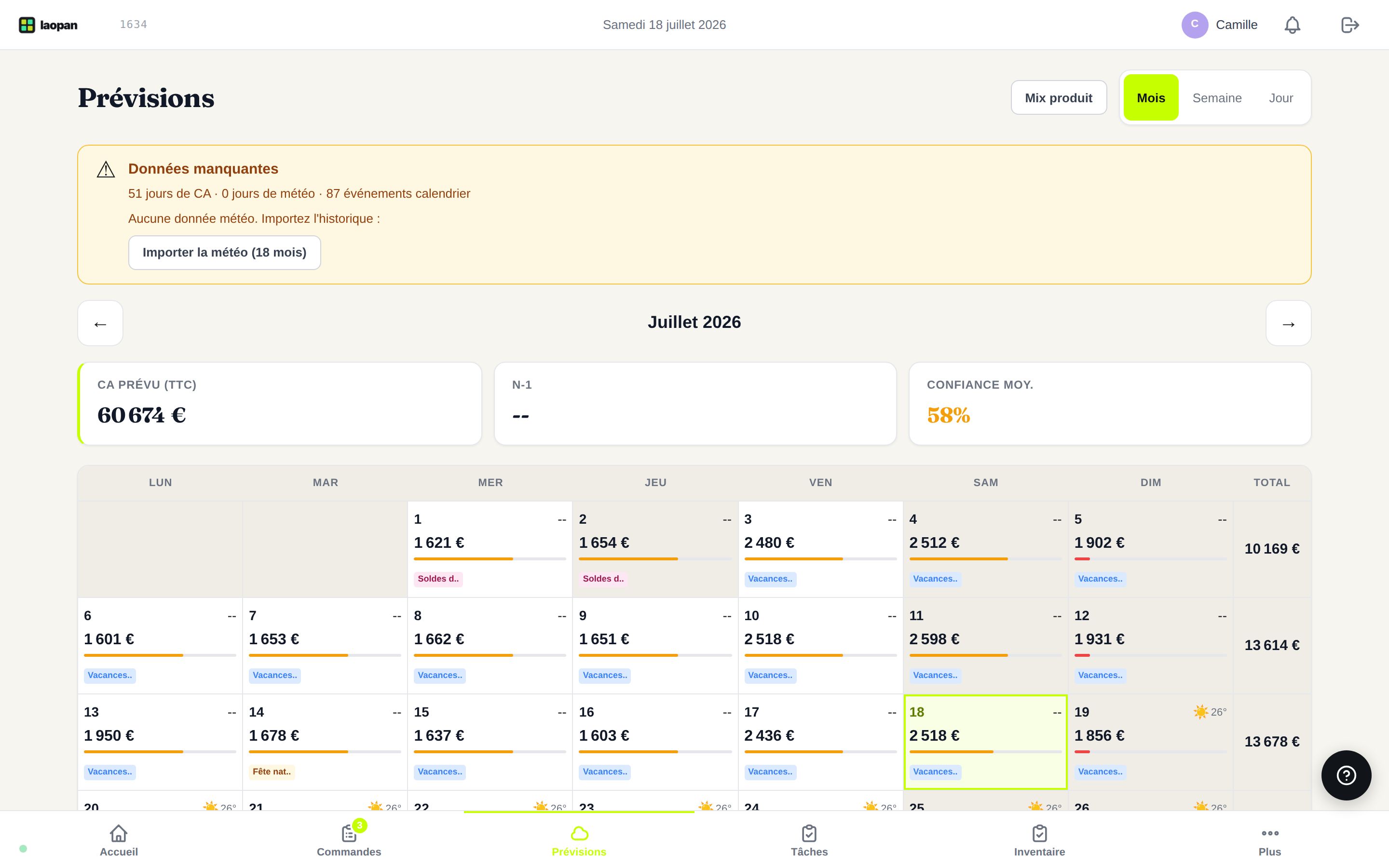
Task: Select the Mois view
Action: pos(1151,97)
